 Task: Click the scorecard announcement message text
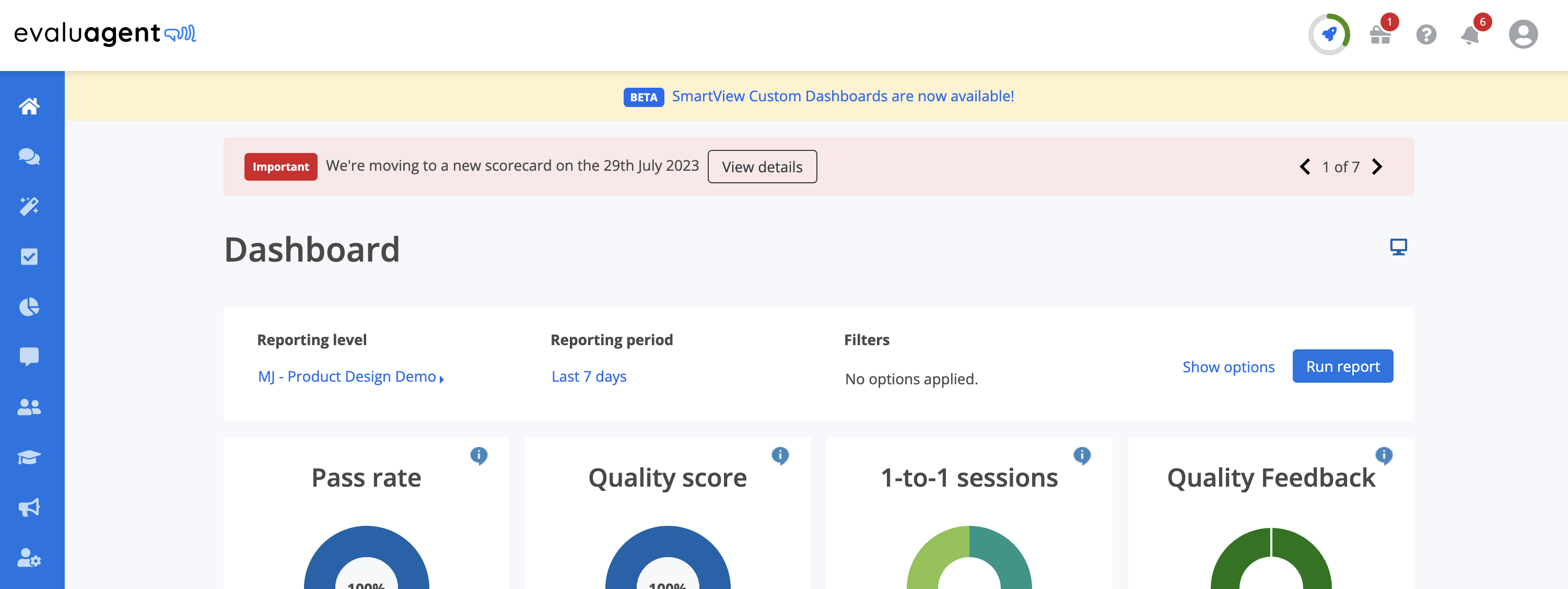click(512, 166)
